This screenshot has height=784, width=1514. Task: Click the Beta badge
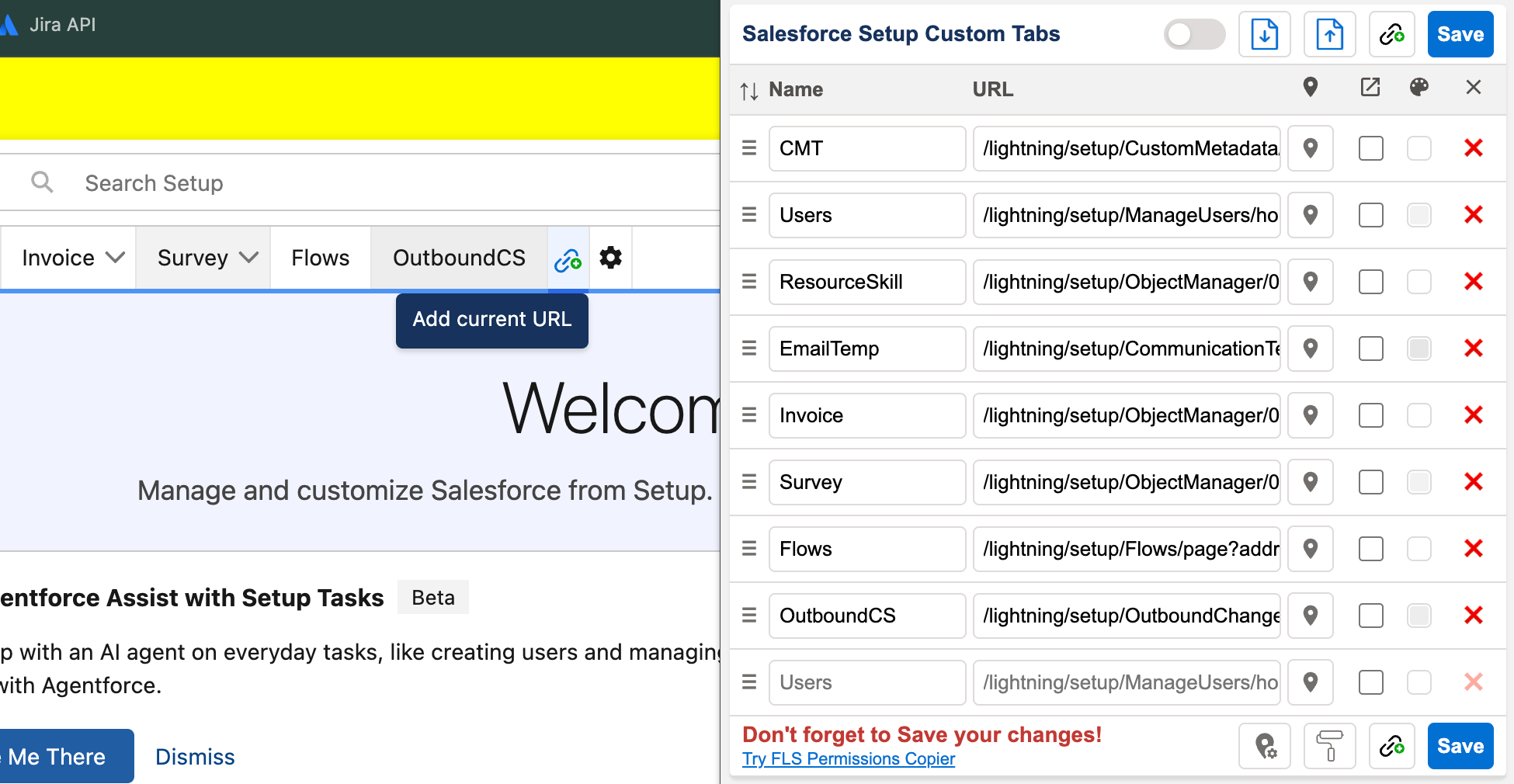[x=433, y=598]
